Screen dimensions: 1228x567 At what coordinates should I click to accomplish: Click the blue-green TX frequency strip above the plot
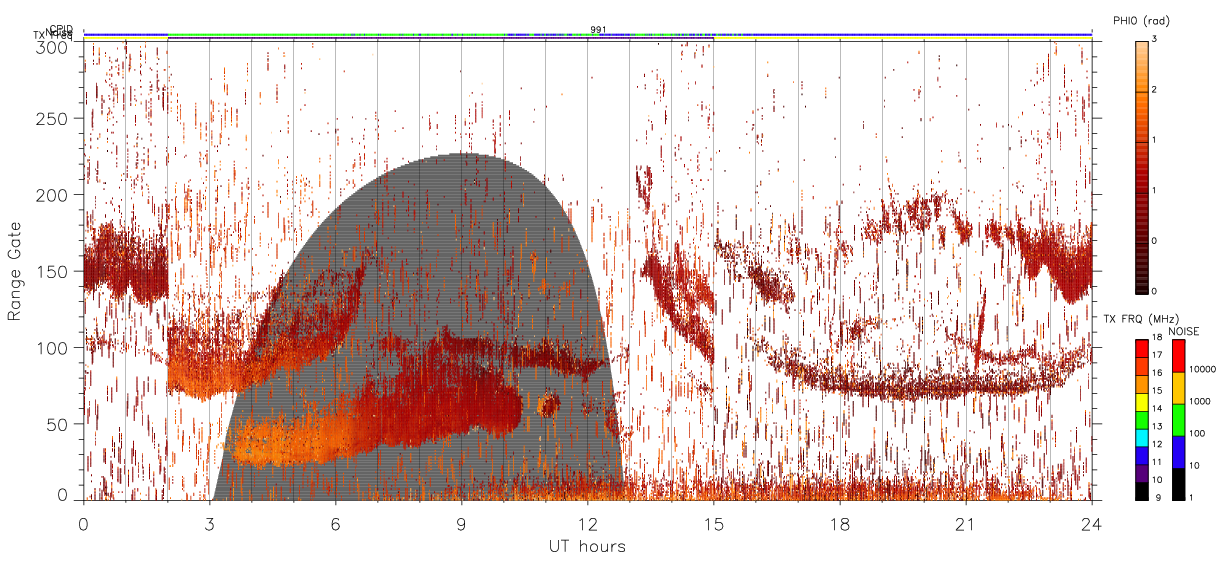[587, 34]
